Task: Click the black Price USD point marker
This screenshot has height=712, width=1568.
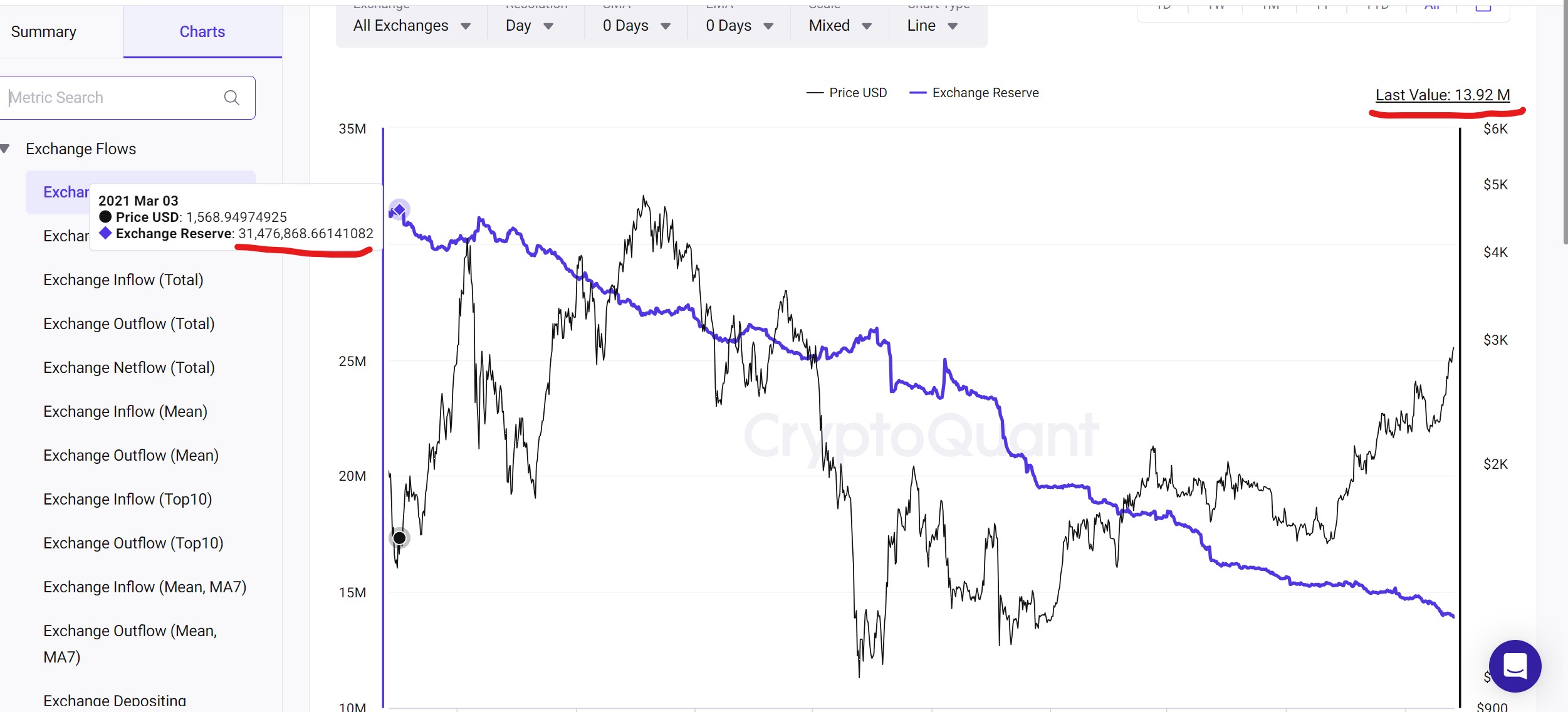Action: coord(399,538)
